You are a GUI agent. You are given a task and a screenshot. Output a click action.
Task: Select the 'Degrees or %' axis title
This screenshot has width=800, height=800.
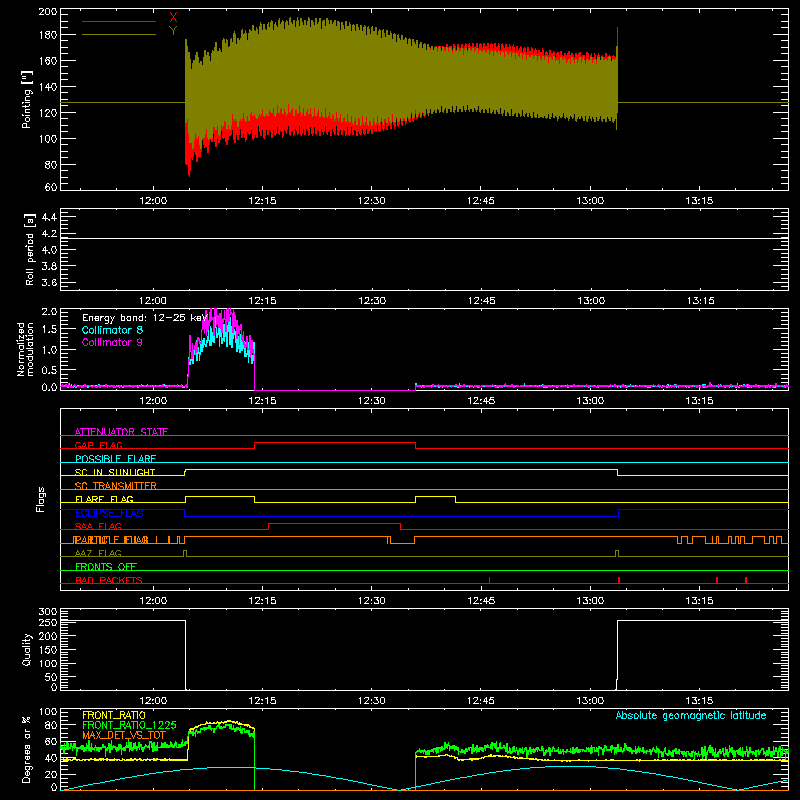click(x=27, y=749)
